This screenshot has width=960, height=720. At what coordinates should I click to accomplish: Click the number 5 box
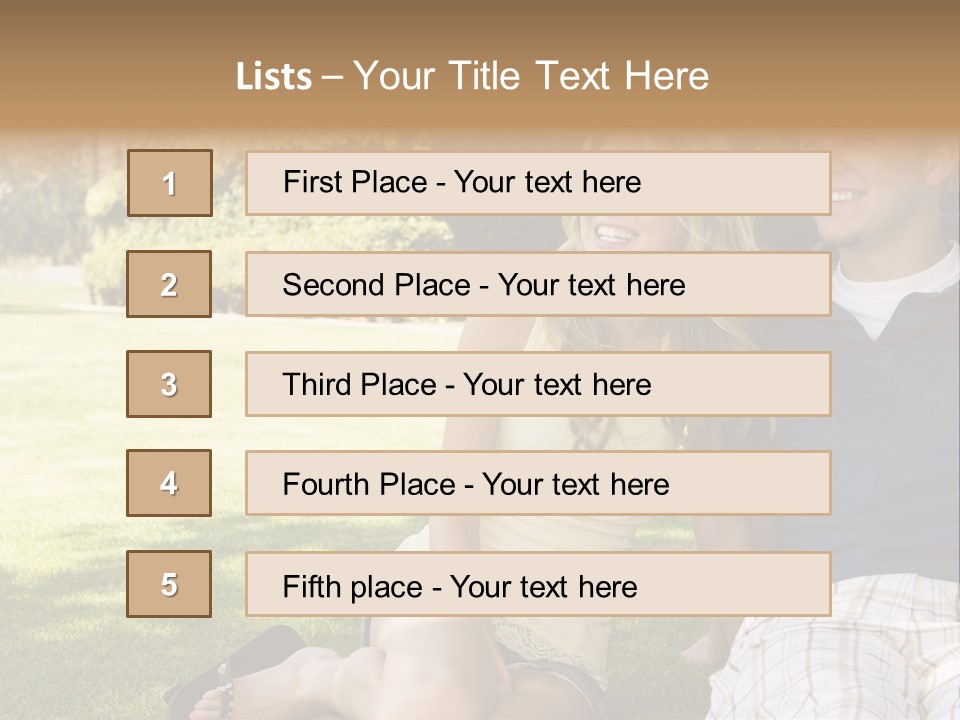coord(169,584)
